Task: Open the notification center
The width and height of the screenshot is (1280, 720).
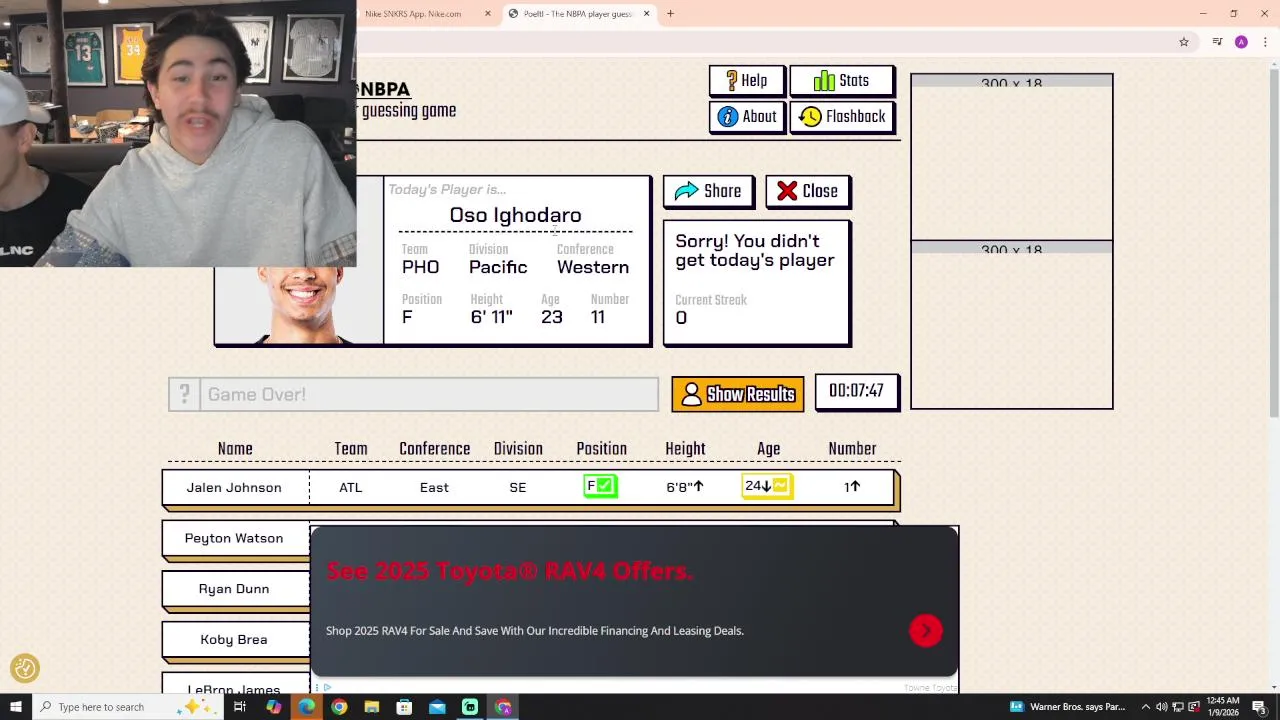Action: pos(1259,707)
